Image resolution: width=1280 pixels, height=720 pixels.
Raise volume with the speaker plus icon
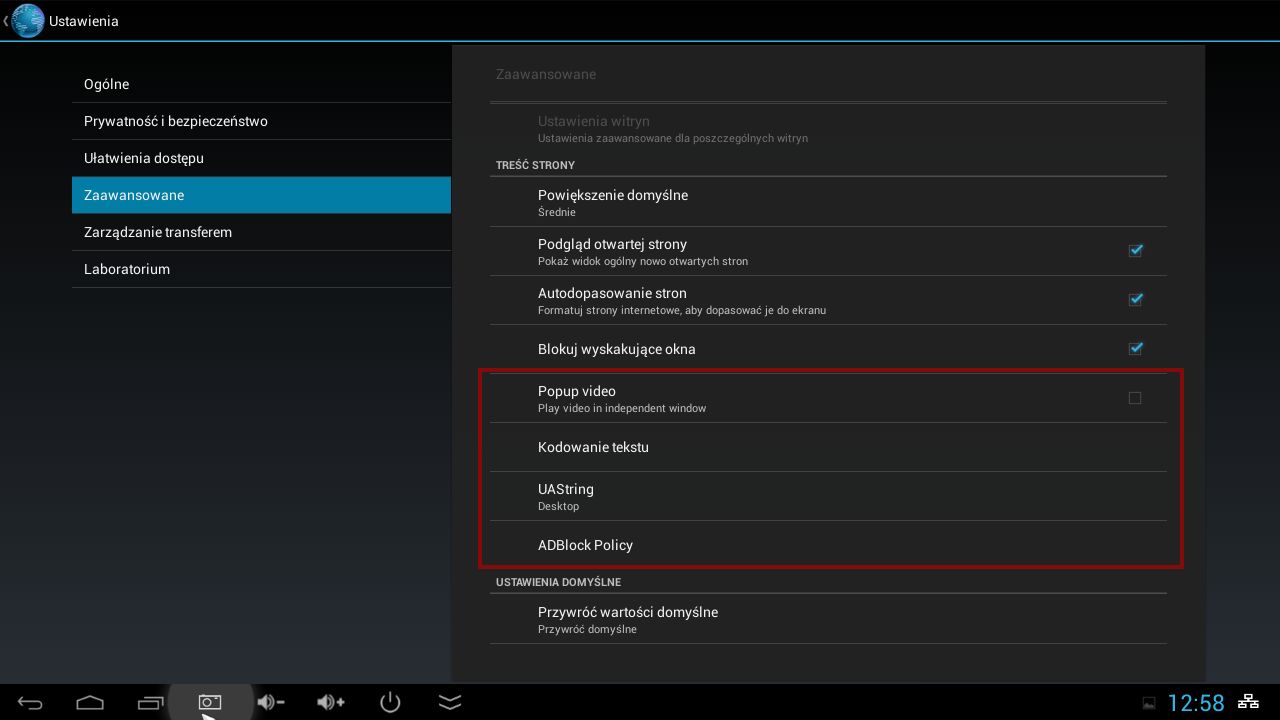point(330,702)
